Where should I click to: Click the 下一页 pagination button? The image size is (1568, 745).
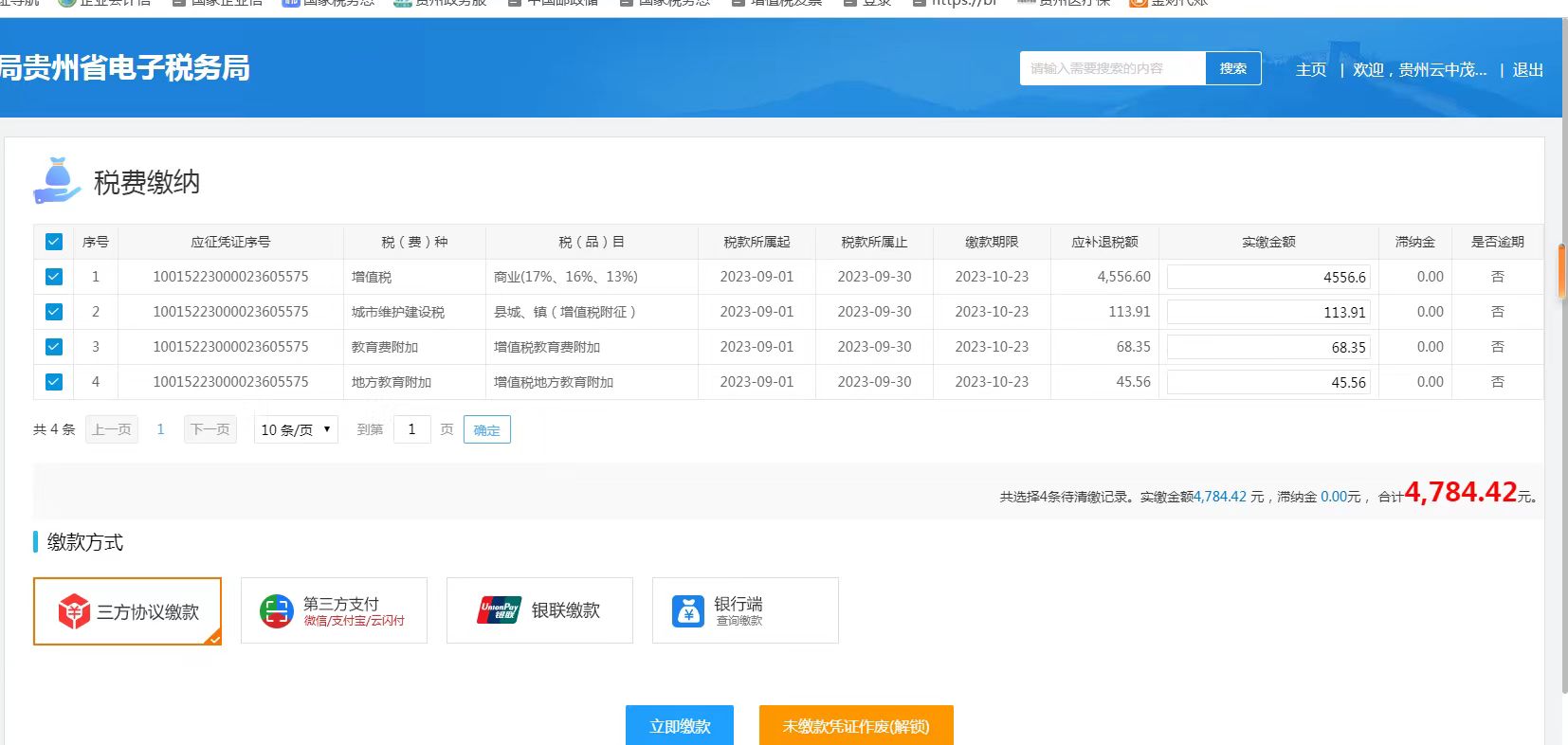210,429
